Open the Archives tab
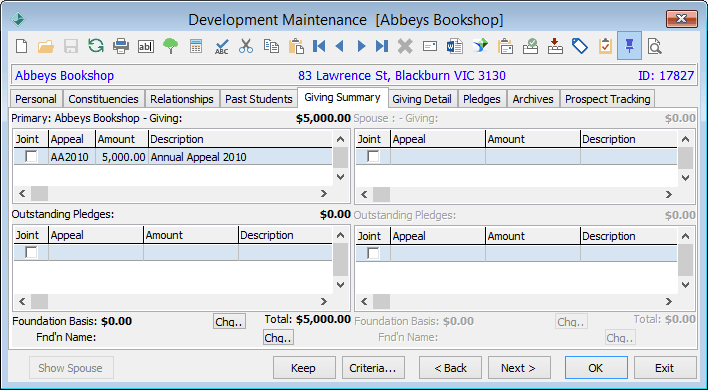The width and height of the screenshot is (708, 390). click(533, 99)
